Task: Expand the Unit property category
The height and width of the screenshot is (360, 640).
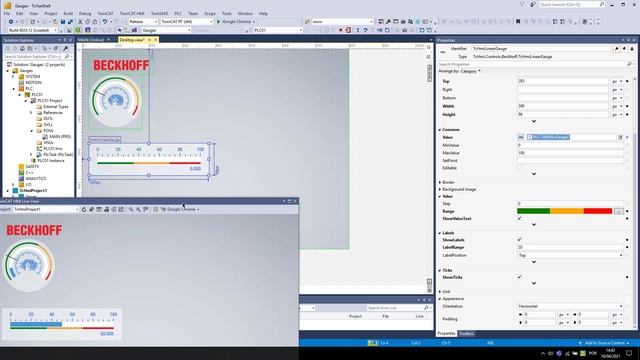Action: coord(440,292)
